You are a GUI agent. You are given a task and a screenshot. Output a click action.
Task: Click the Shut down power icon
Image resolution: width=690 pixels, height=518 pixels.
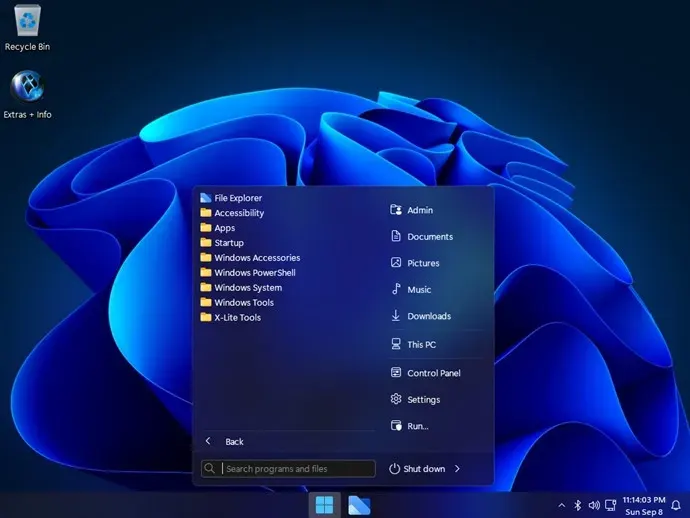pos(394,469)
